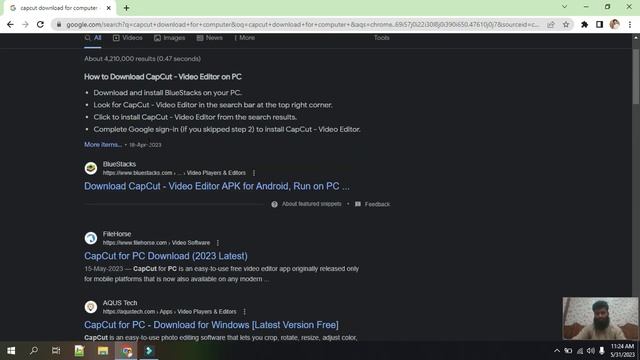Open Task View on taskbar

pos(56,351)
